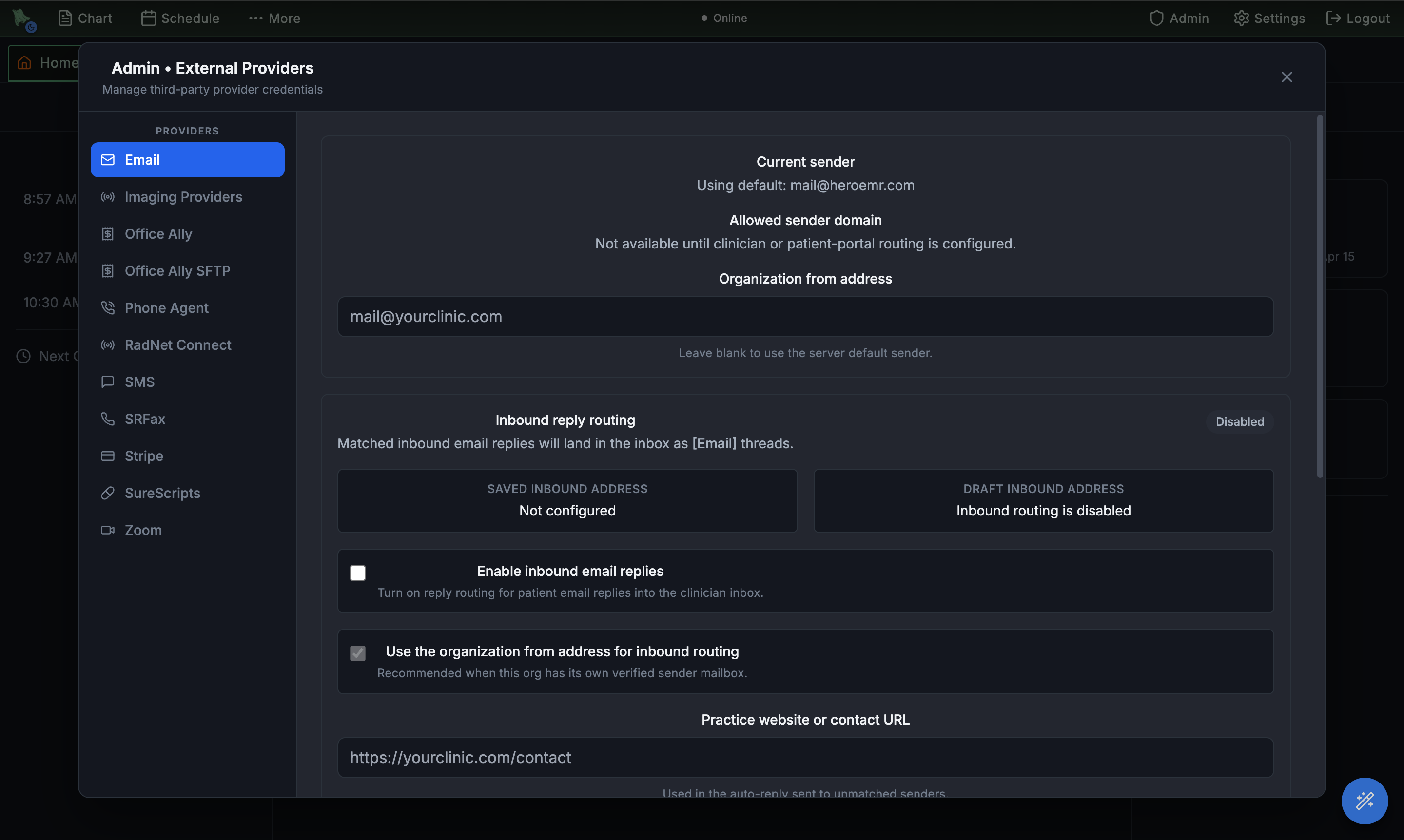1404x840 pixels.
Task: Toggle use organization from address checkbox
Action: (358, 653)
